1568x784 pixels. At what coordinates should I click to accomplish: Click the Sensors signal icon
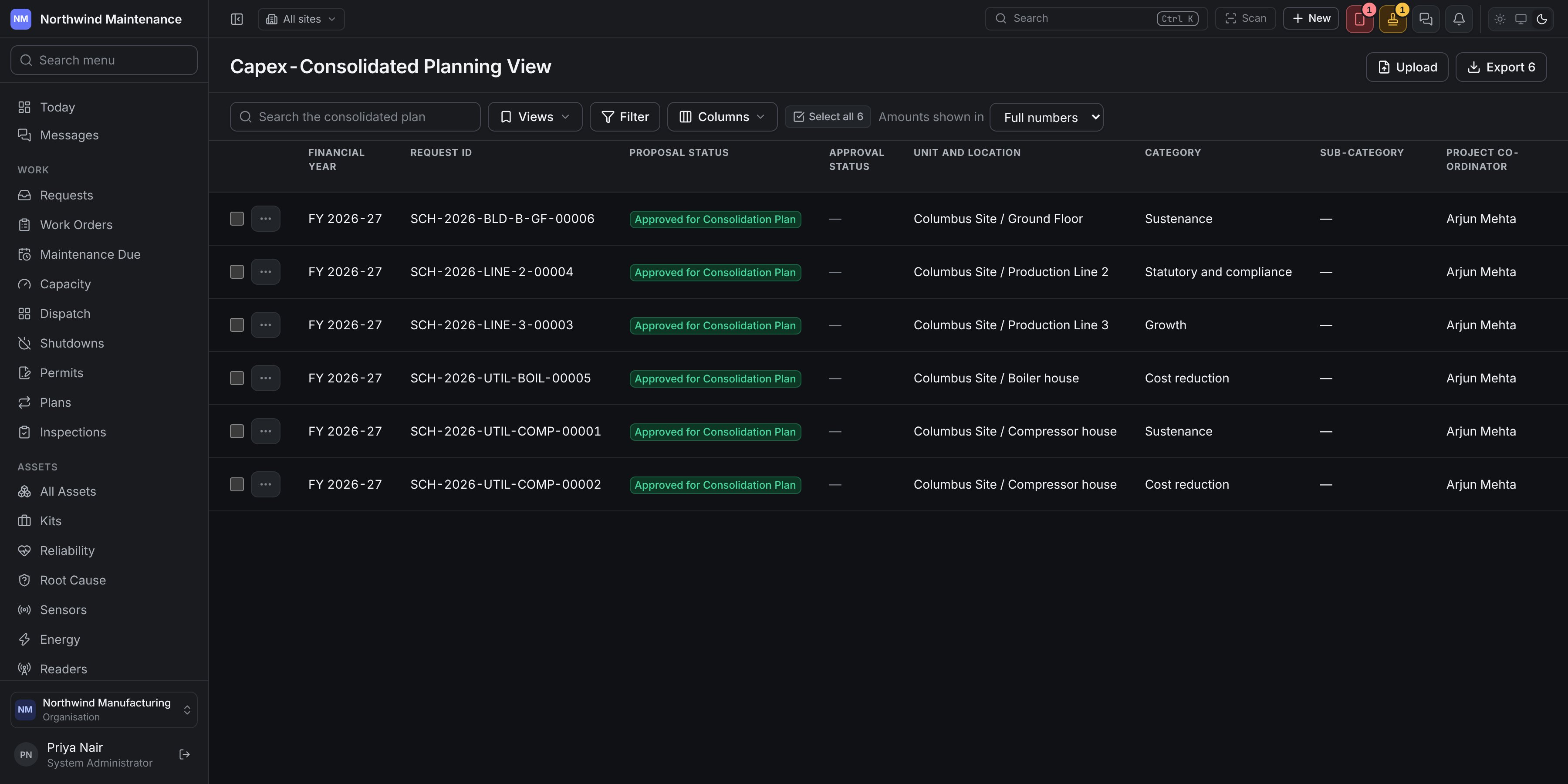[x=24, y=610]
